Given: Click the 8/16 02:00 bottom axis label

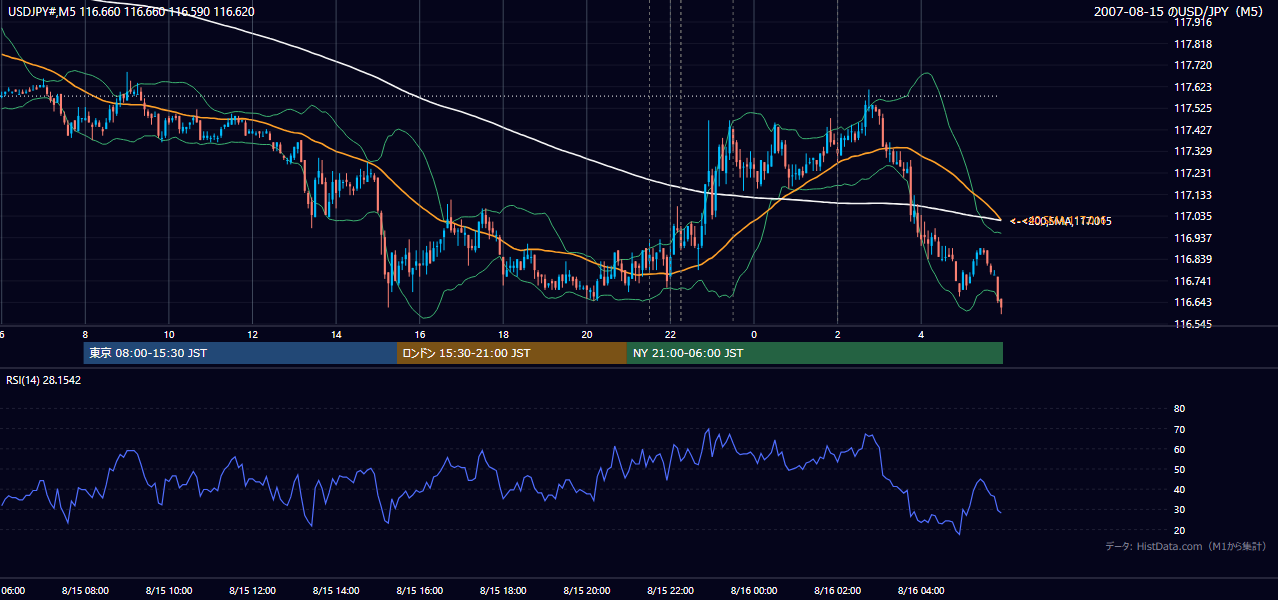Looking at the screenshot, I should tap(838, 590).
